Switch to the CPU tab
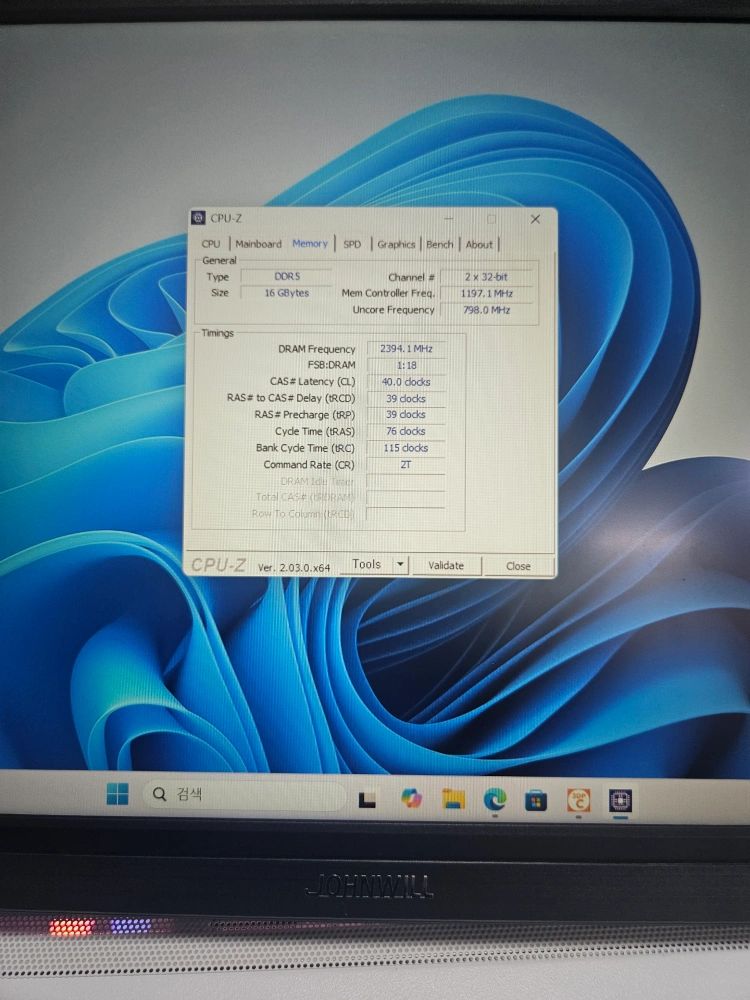The image size is (750, 1000). (x=210, y=244)
